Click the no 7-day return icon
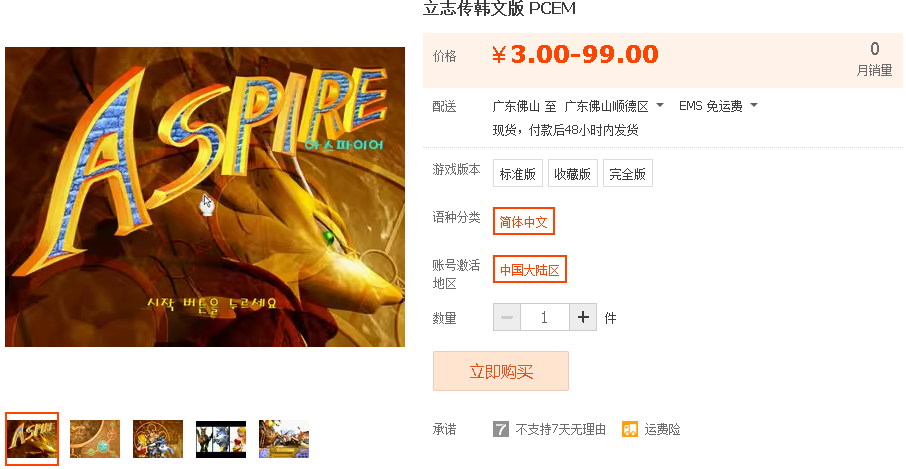This screenshot has height=469, width=906. (x=500, y=429)
